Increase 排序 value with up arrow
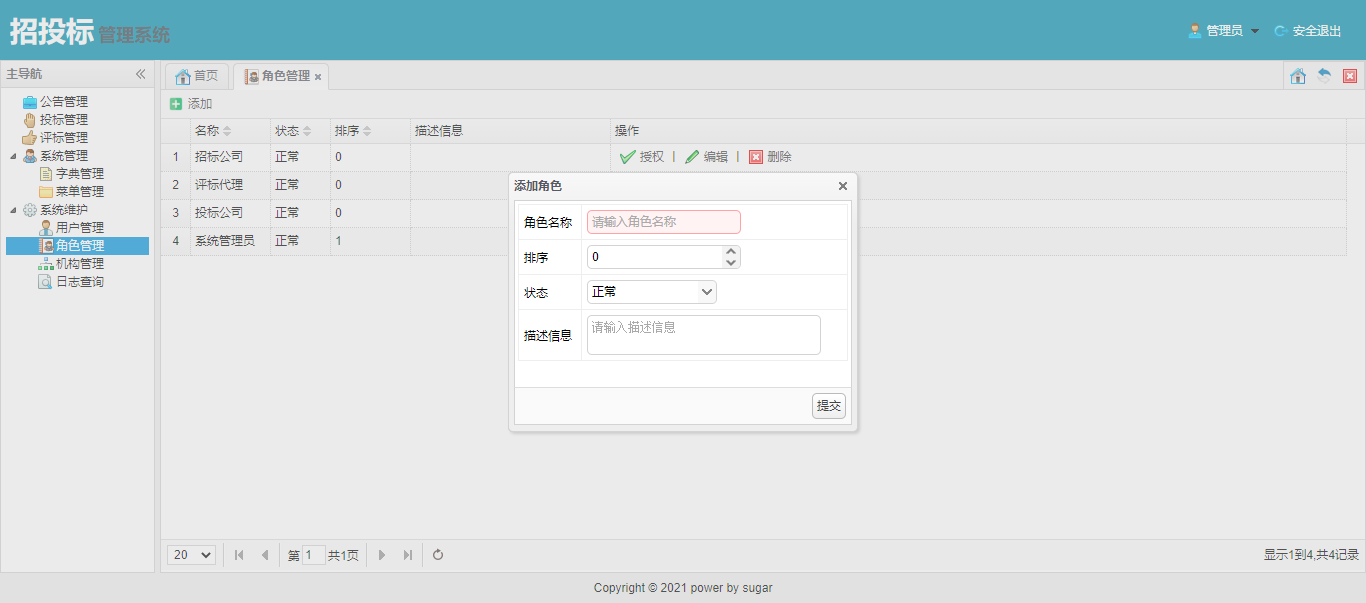This screenshot has height=603, width=1366. (731, 252)
